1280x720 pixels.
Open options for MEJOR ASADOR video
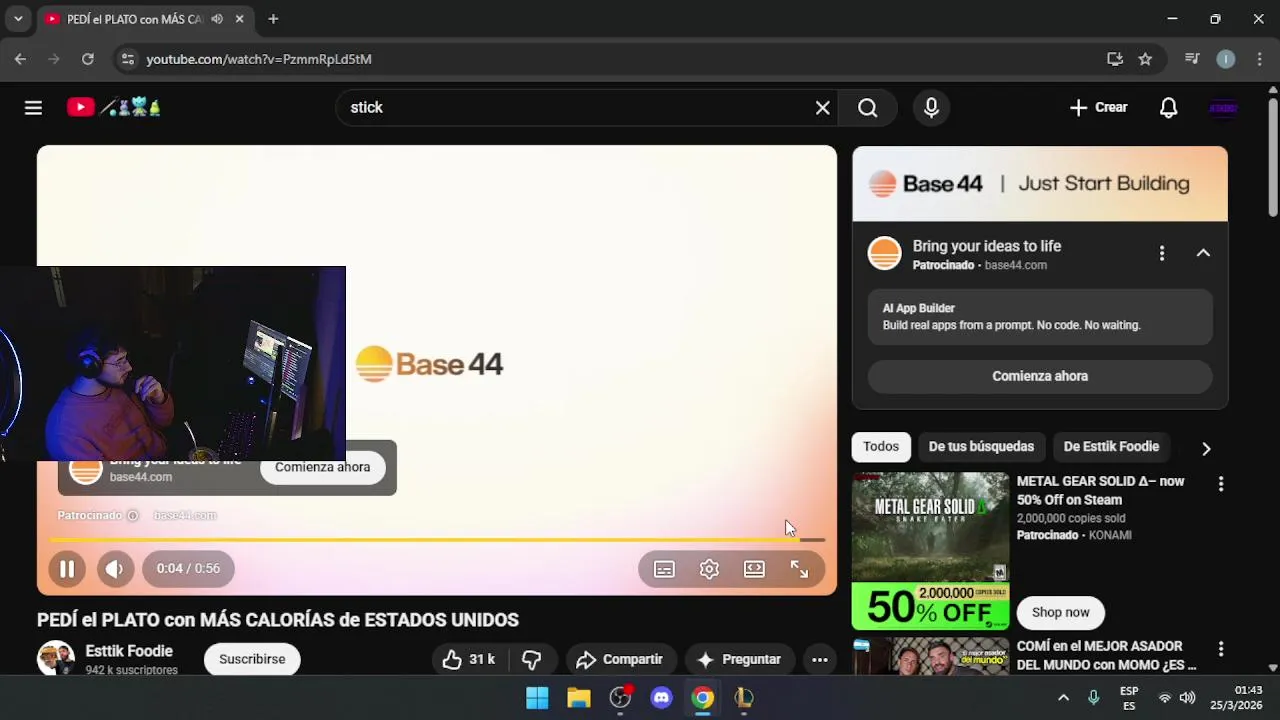point(1220,649)
